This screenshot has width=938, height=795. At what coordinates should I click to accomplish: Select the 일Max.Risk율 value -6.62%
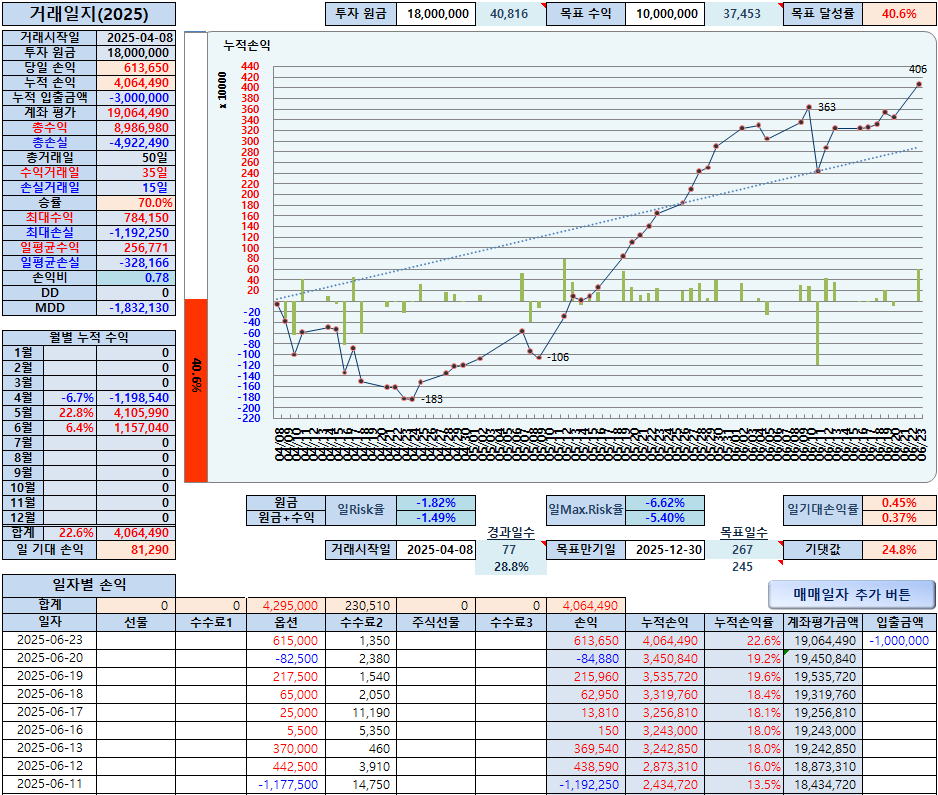665,502
